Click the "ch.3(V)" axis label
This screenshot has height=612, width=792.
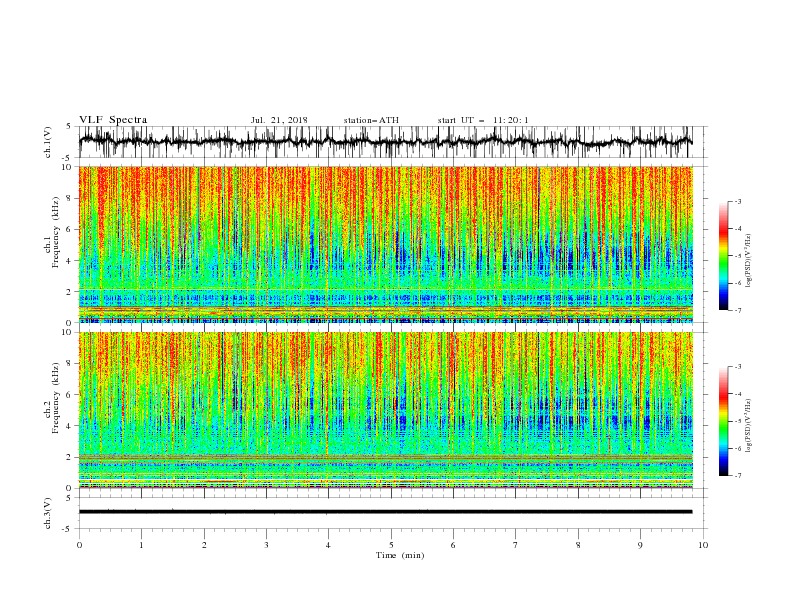[x=48, y=513]
